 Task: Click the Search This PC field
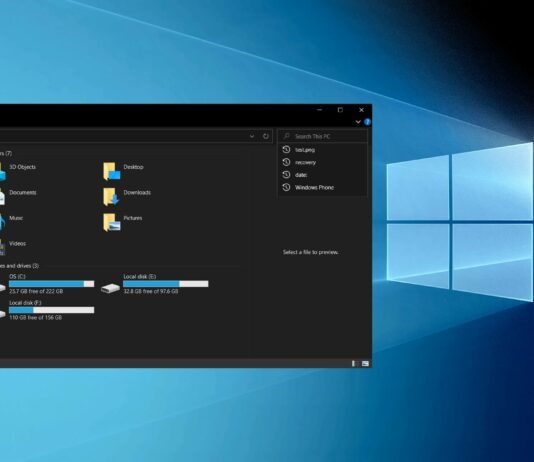coord(323,136)
